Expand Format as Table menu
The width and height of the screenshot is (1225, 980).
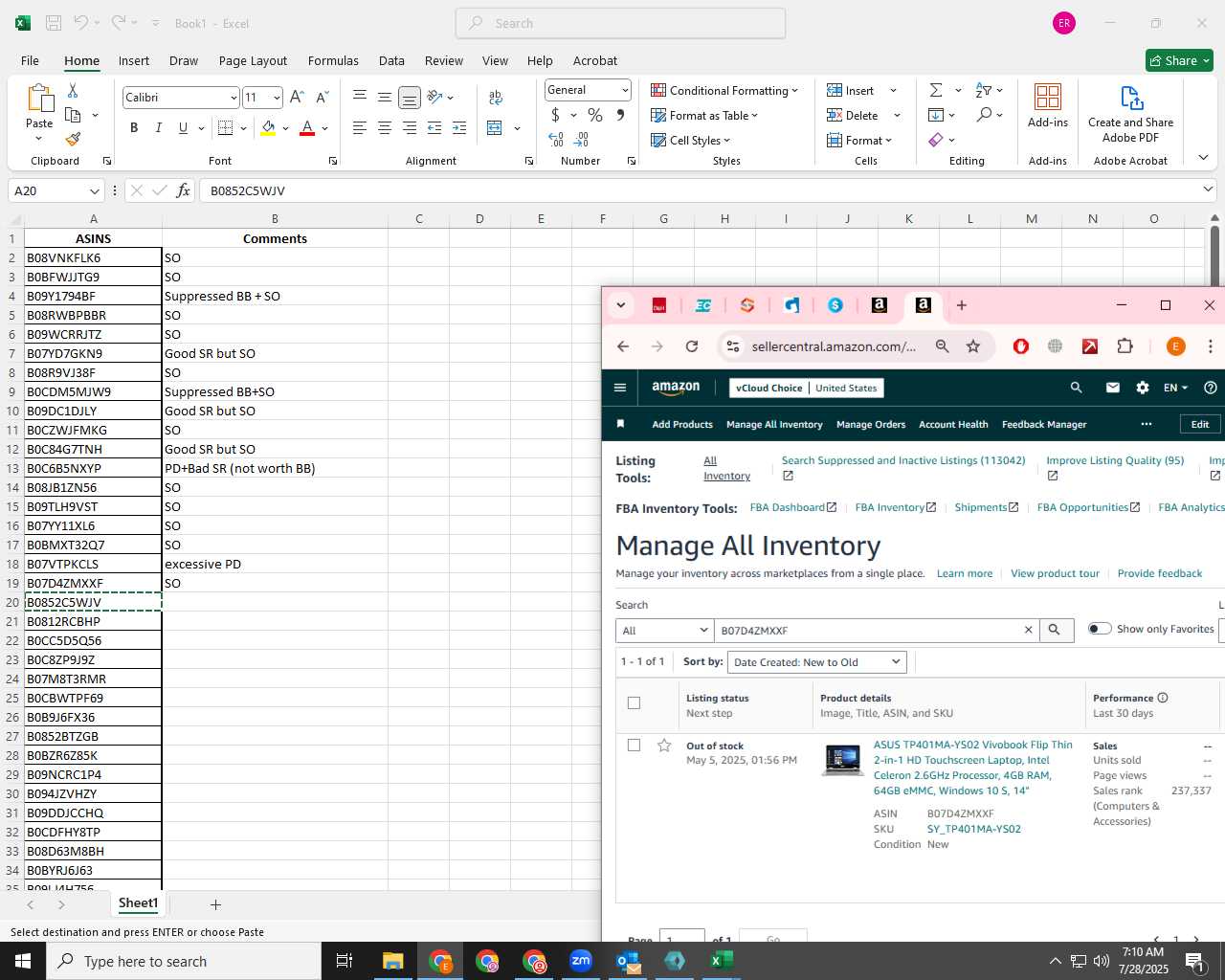click(x=704, y=115)
